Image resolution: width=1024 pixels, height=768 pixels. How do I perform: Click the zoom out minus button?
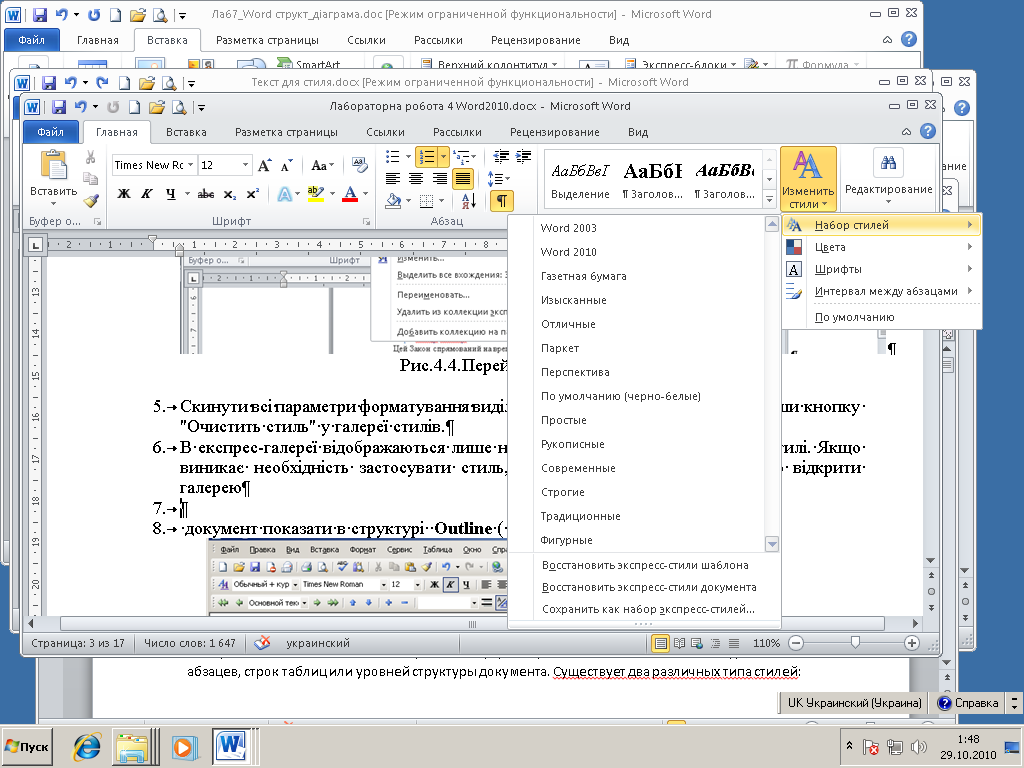pos(796,643)
